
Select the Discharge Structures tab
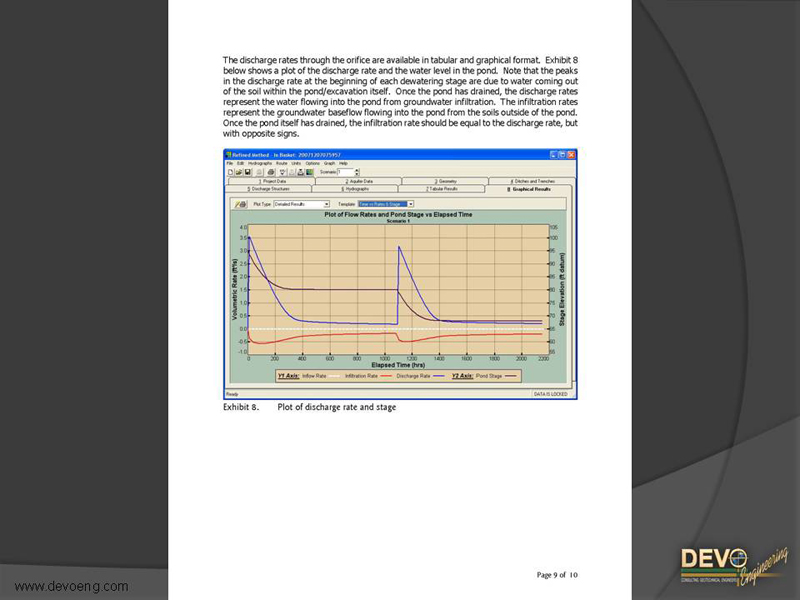[x=269, y=188]
